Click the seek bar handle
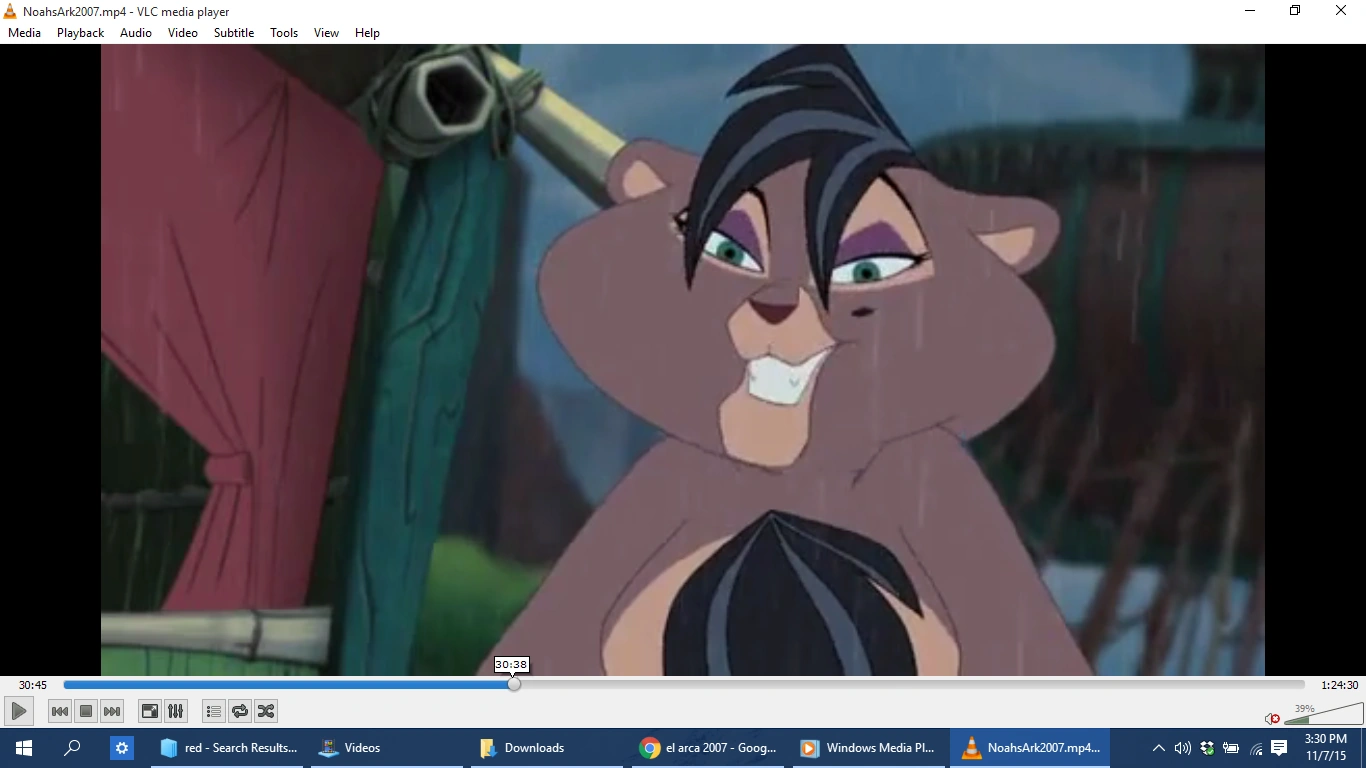The height and width of the screenshot is (768, 1366). [514, 685]
